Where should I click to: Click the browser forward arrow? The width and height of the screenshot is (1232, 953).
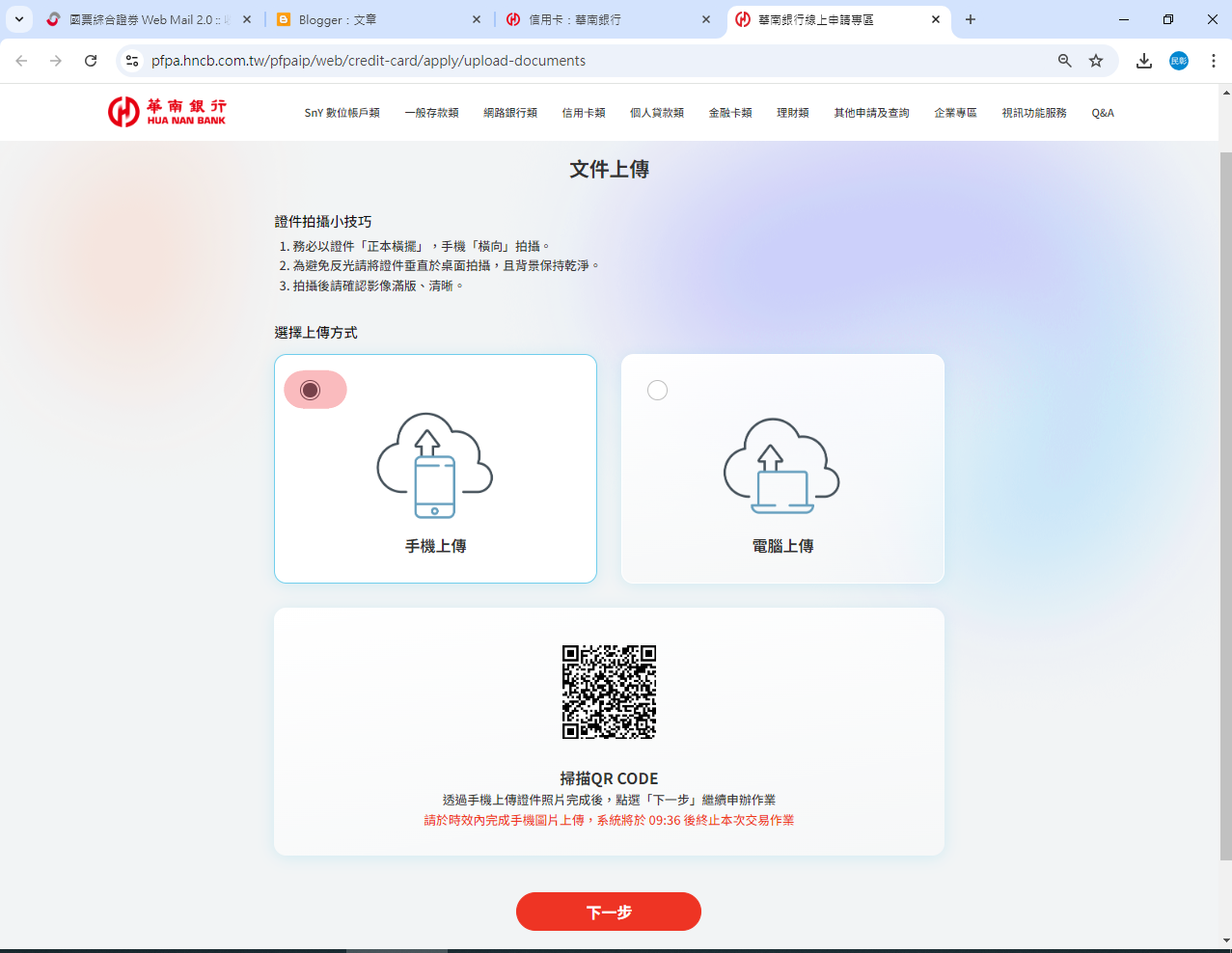56,61
